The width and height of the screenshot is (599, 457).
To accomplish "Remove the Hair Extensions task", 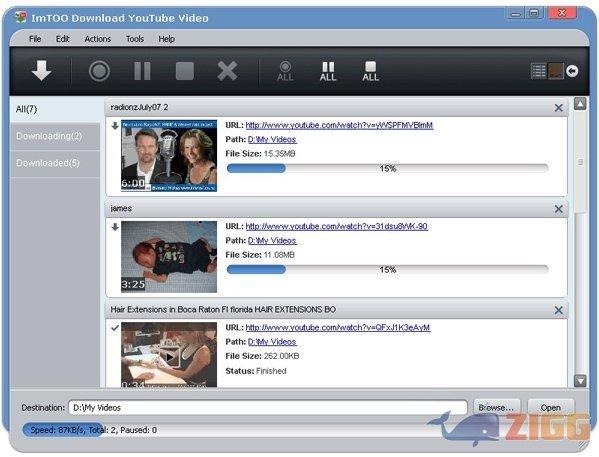I will [x=559, y=310].
